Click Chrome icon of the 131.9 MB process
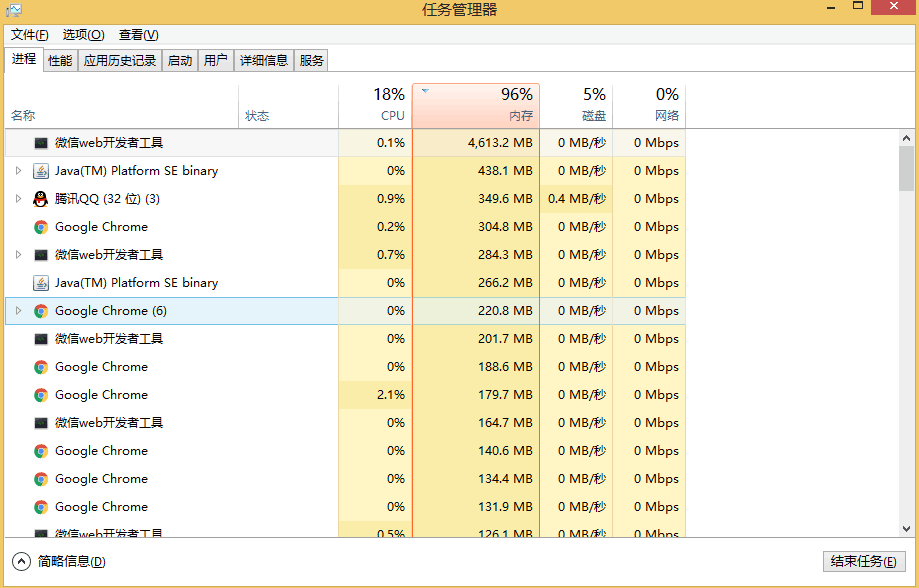919x588 pixels. pyautogui.click(x=40, y=507)
